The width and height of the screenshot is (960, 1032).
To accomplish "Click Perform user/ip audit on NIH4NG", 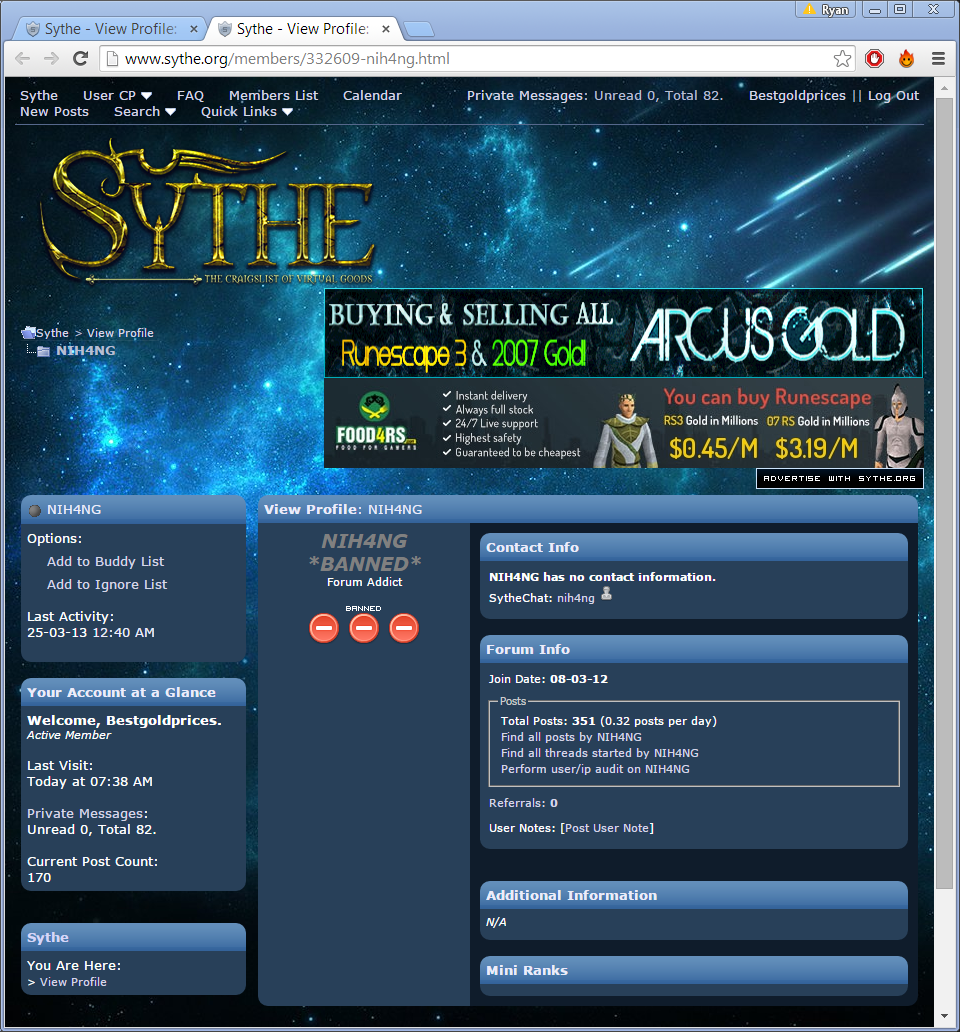I will coord(595,769).
